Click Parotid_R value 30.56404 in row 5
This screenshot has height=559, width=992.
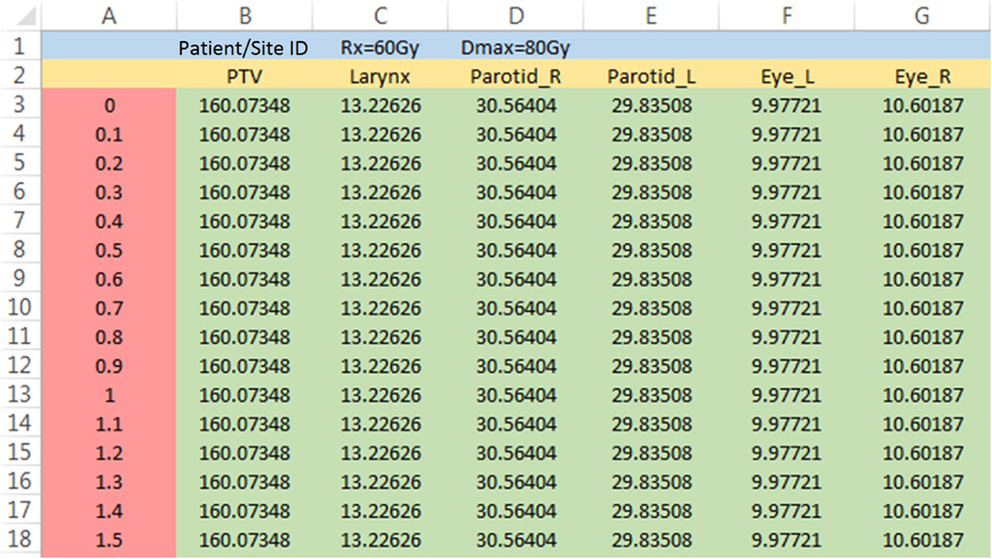tap(516, 163)
